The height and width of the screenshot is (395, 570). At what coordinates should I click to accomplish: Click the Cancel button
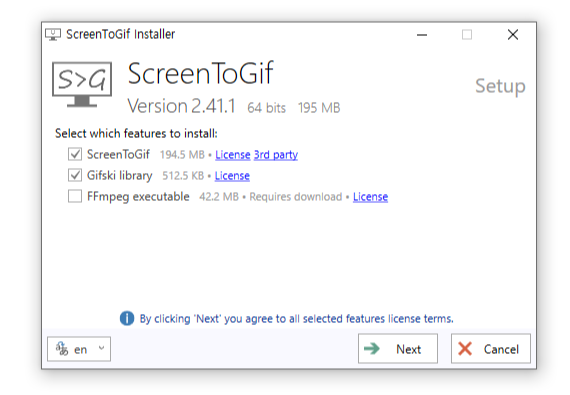491,348
